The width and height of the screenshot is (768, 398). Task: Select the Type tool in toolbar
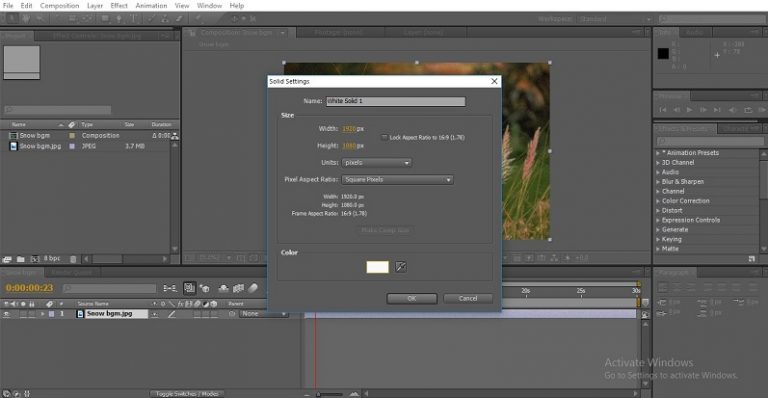pos(133,19)
